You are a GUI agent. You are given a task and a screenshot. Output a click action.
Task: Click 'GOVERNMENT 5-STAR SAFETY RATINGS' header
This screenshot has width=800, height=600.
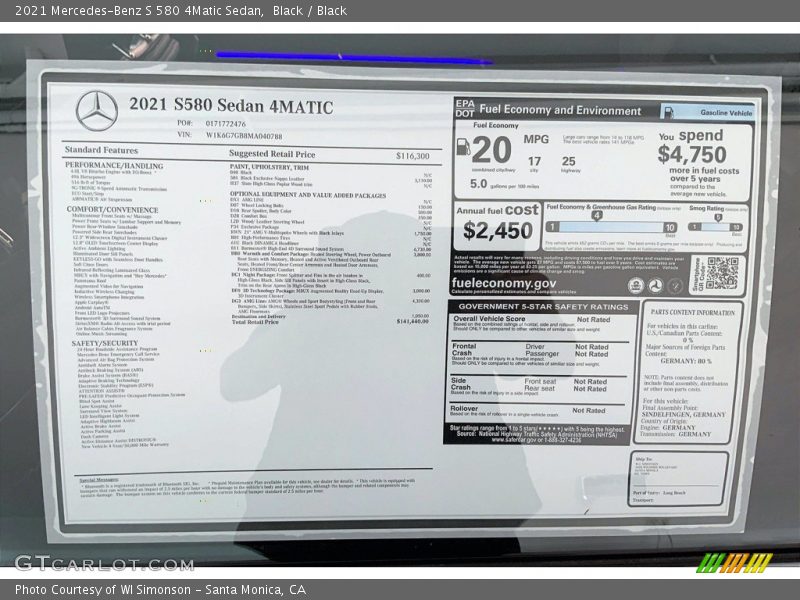click(x=543, y=307)
